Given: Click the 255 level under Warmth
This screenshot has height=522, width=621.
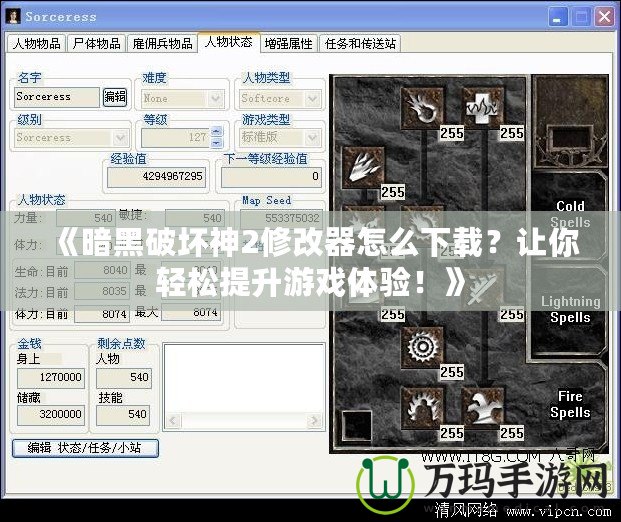Looking at the screenshot, I should point(512,133).
